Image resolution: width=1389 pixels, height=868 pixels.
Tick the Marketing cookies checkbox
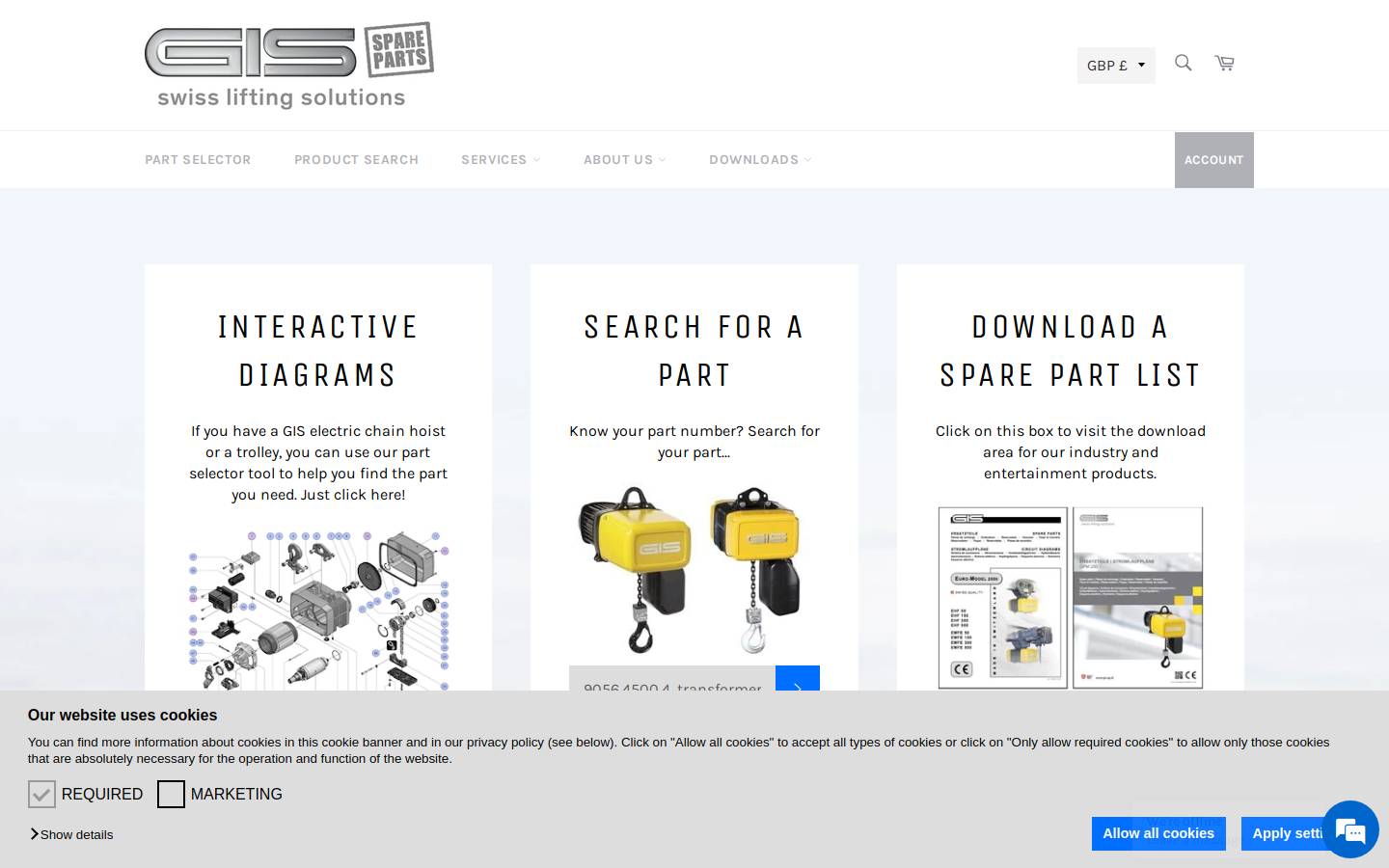tap(171, 794)
